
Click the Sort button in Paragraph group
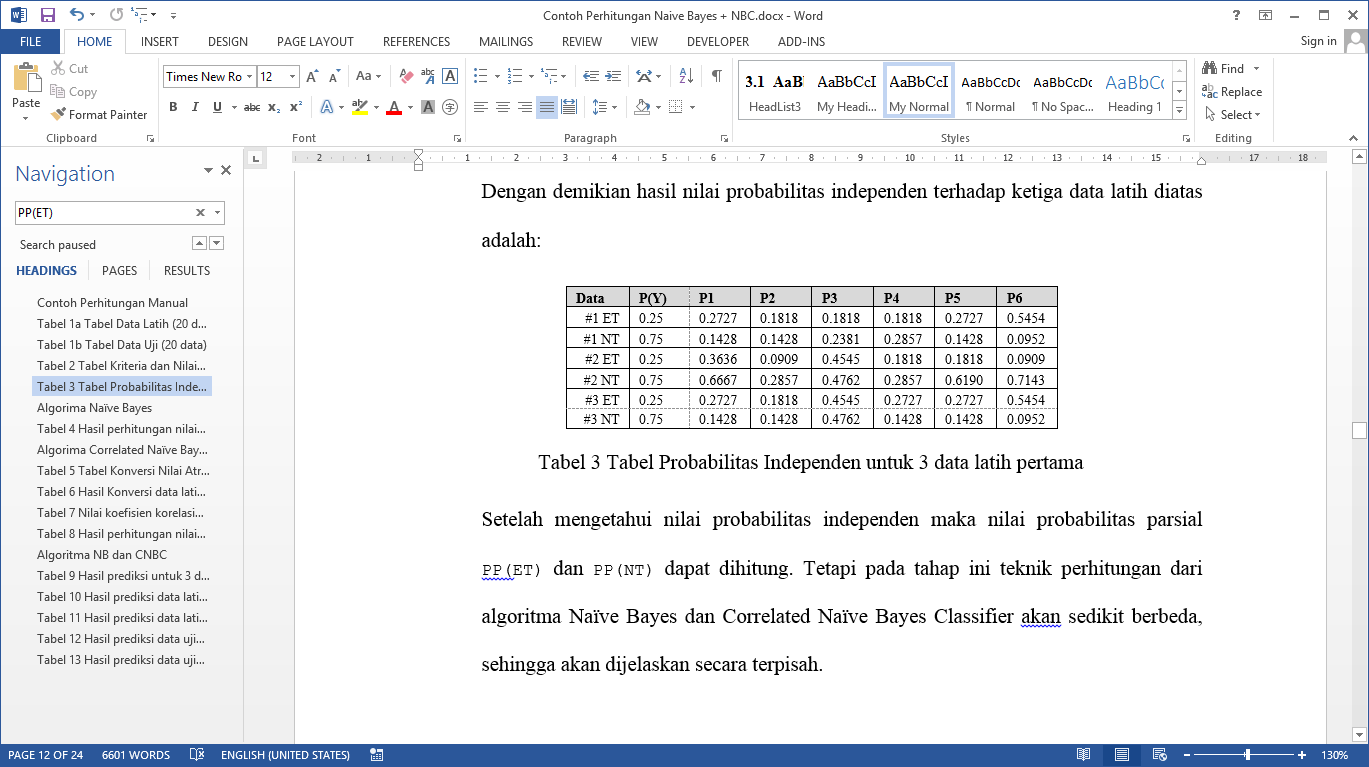[x=686, y=76]
